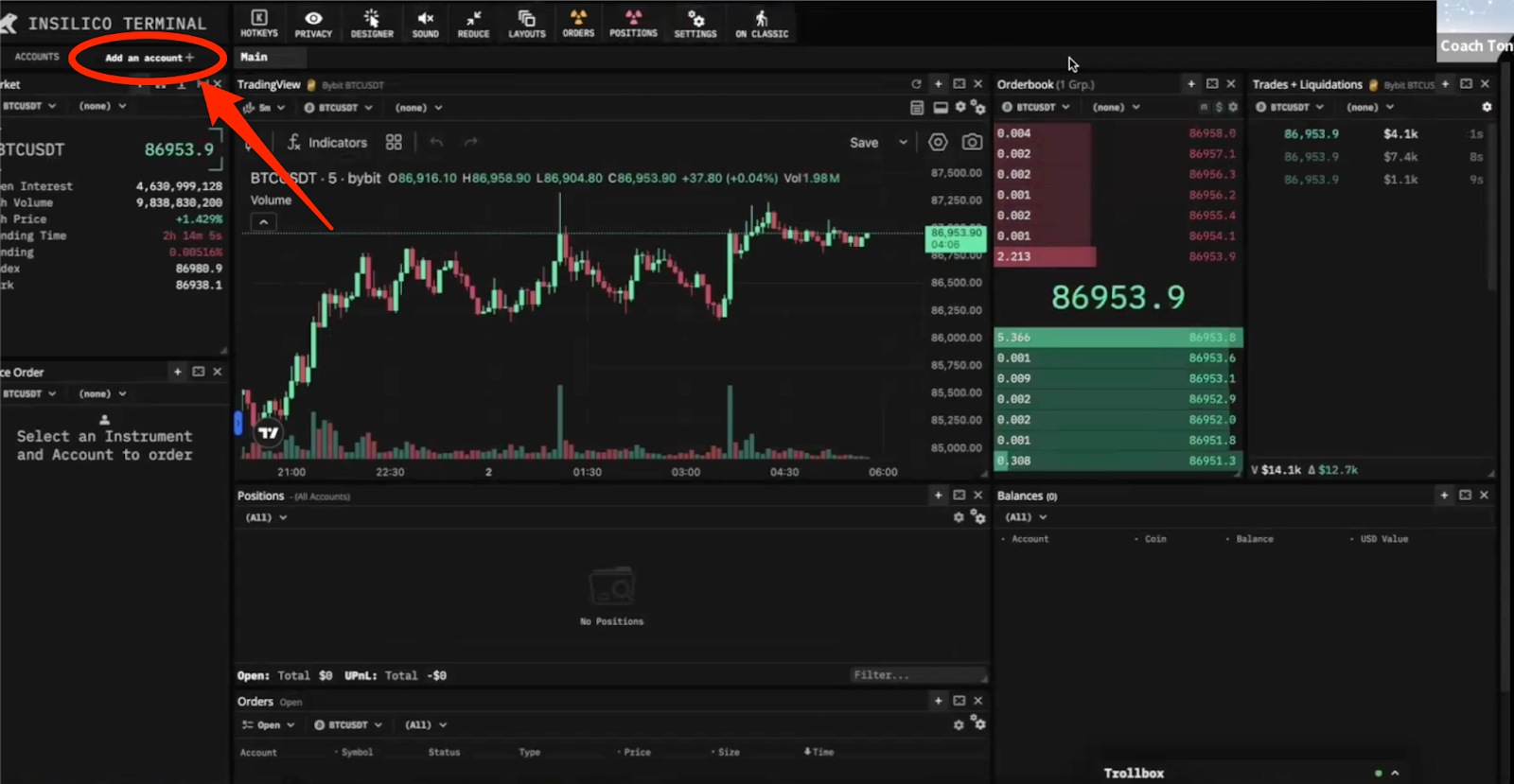Sort Orders by Time column
Screen dimensions: 1514x784
tap(819, 752)
